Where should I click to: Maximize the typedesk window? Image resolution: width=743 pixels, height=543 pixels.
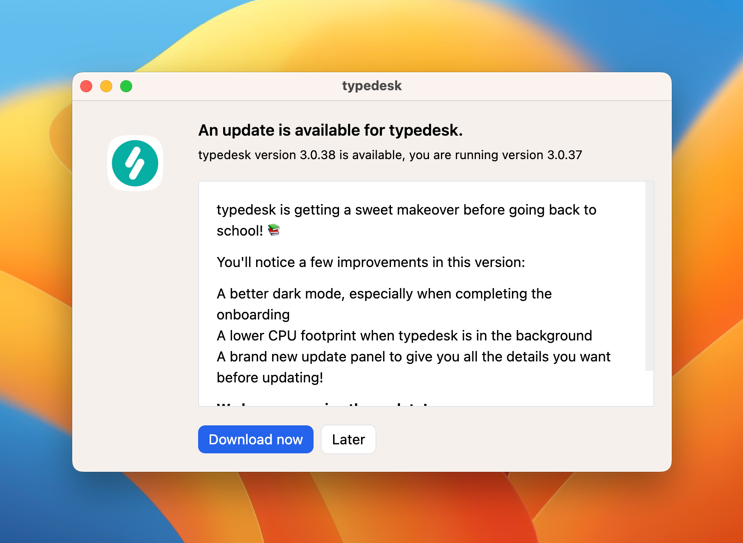pos(126,86)
